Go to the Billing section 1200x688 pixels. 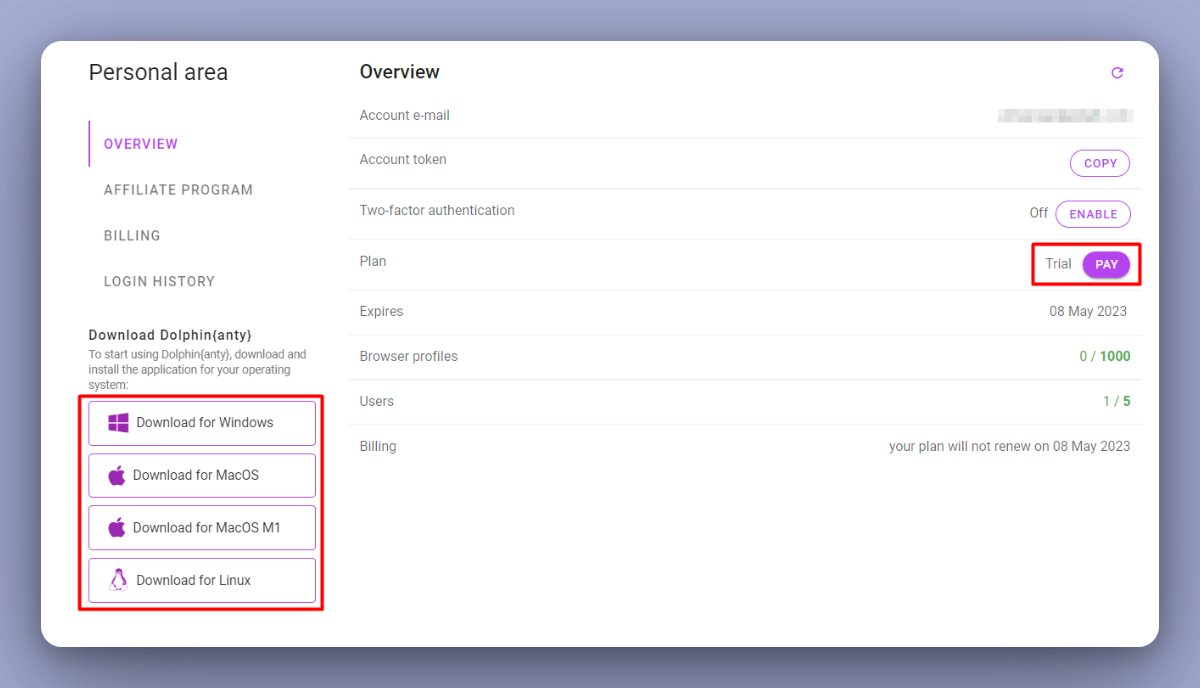pyautogui.click(x=132, y=236)
